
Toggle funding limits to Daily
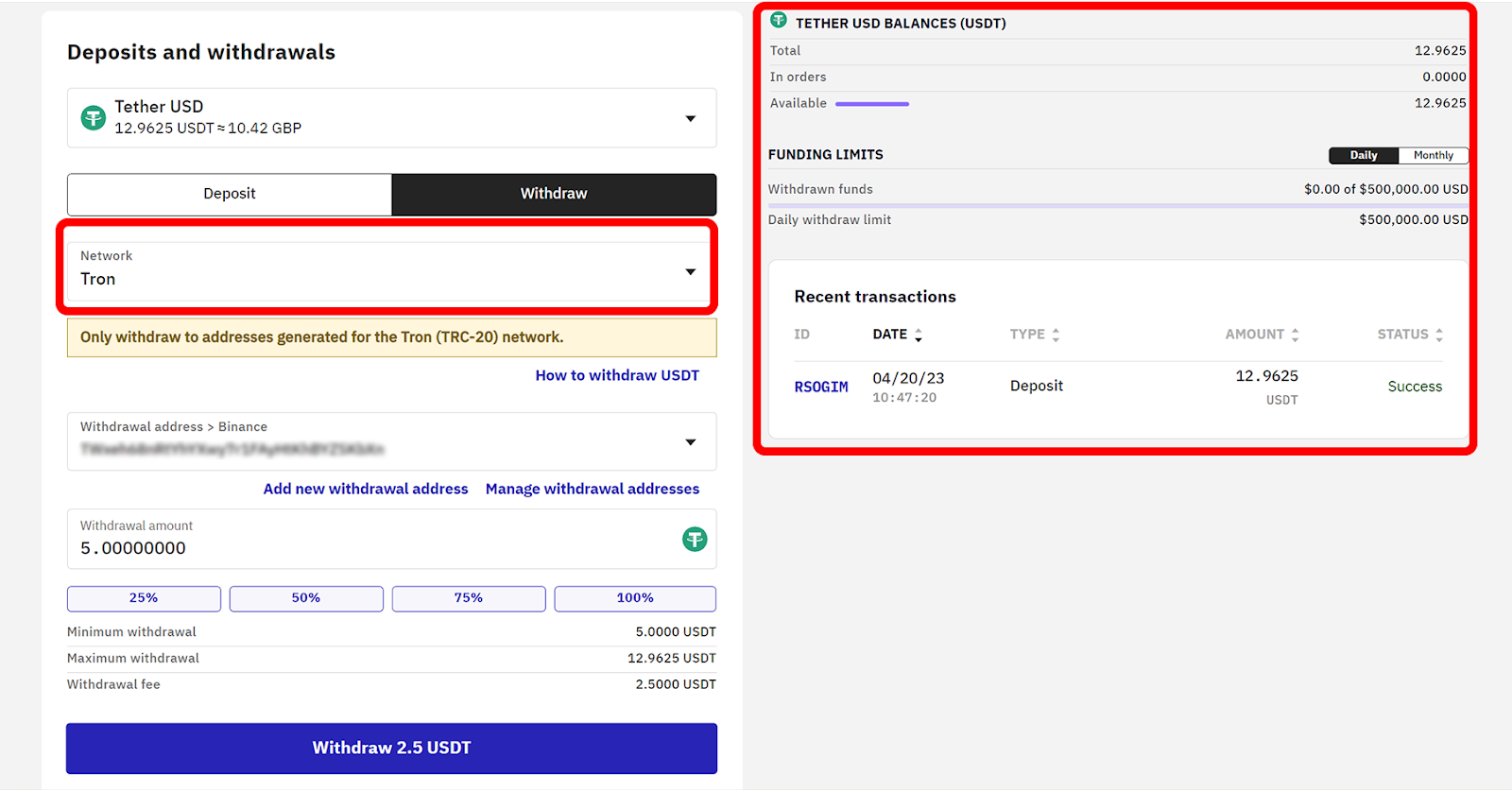pos(1364,155)
